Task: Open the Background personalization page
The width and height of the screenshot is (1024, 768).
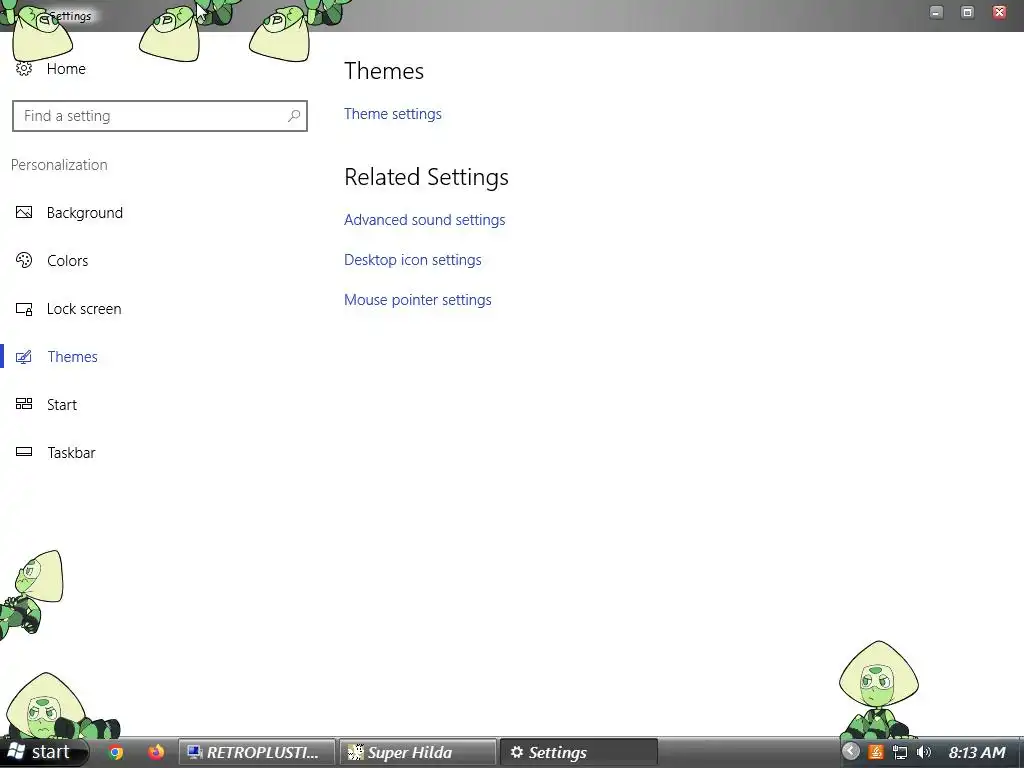Action: (84, 213)
